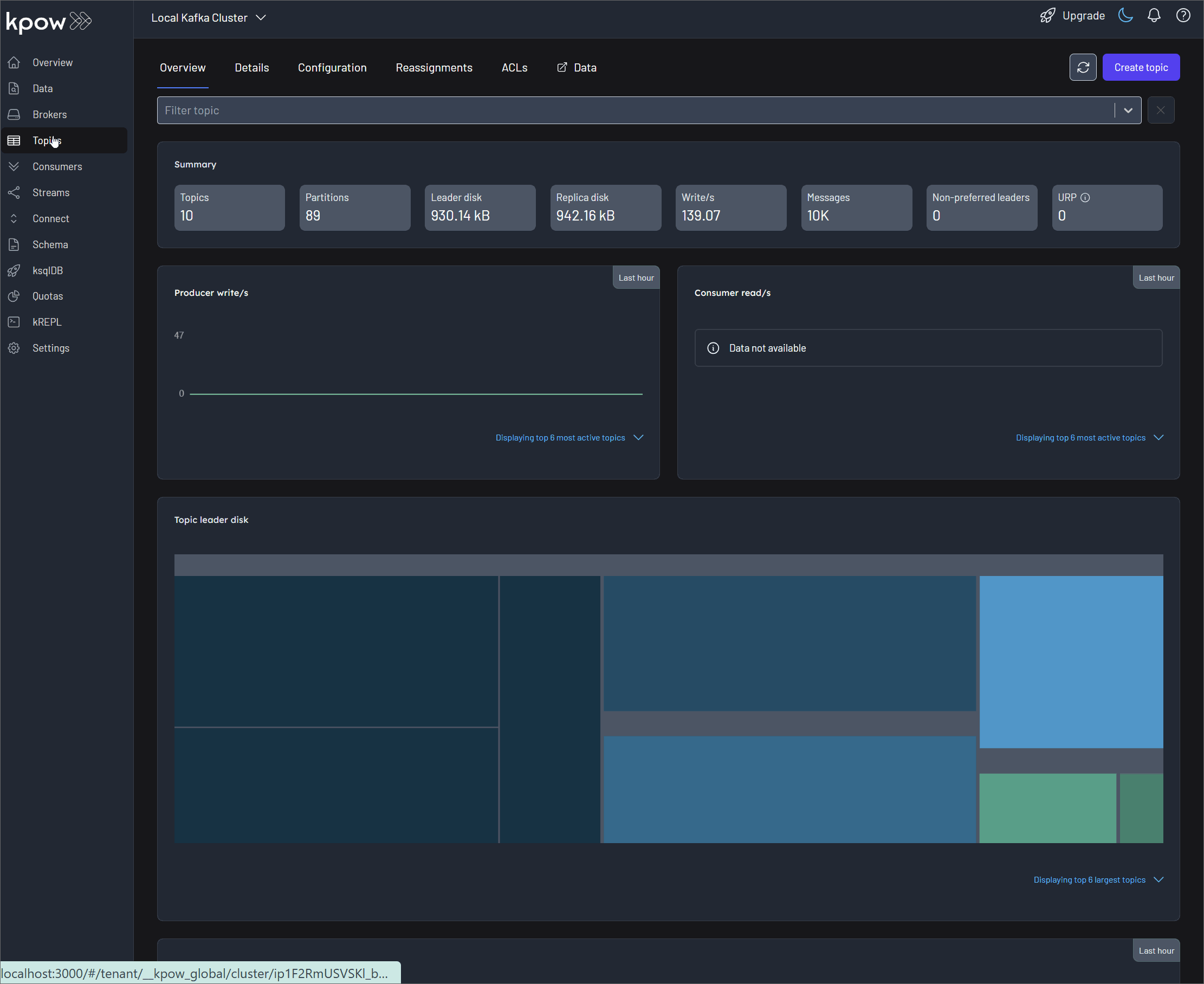Open the Filter topic dropdown arrow
The image size is (1204, 984).
1129,111
